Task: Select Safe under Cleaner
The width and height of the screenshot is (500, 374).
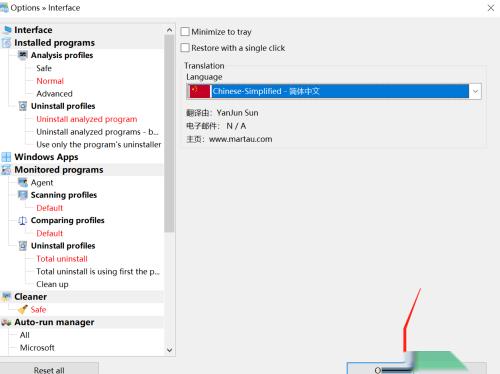Action: coord(38,309)
